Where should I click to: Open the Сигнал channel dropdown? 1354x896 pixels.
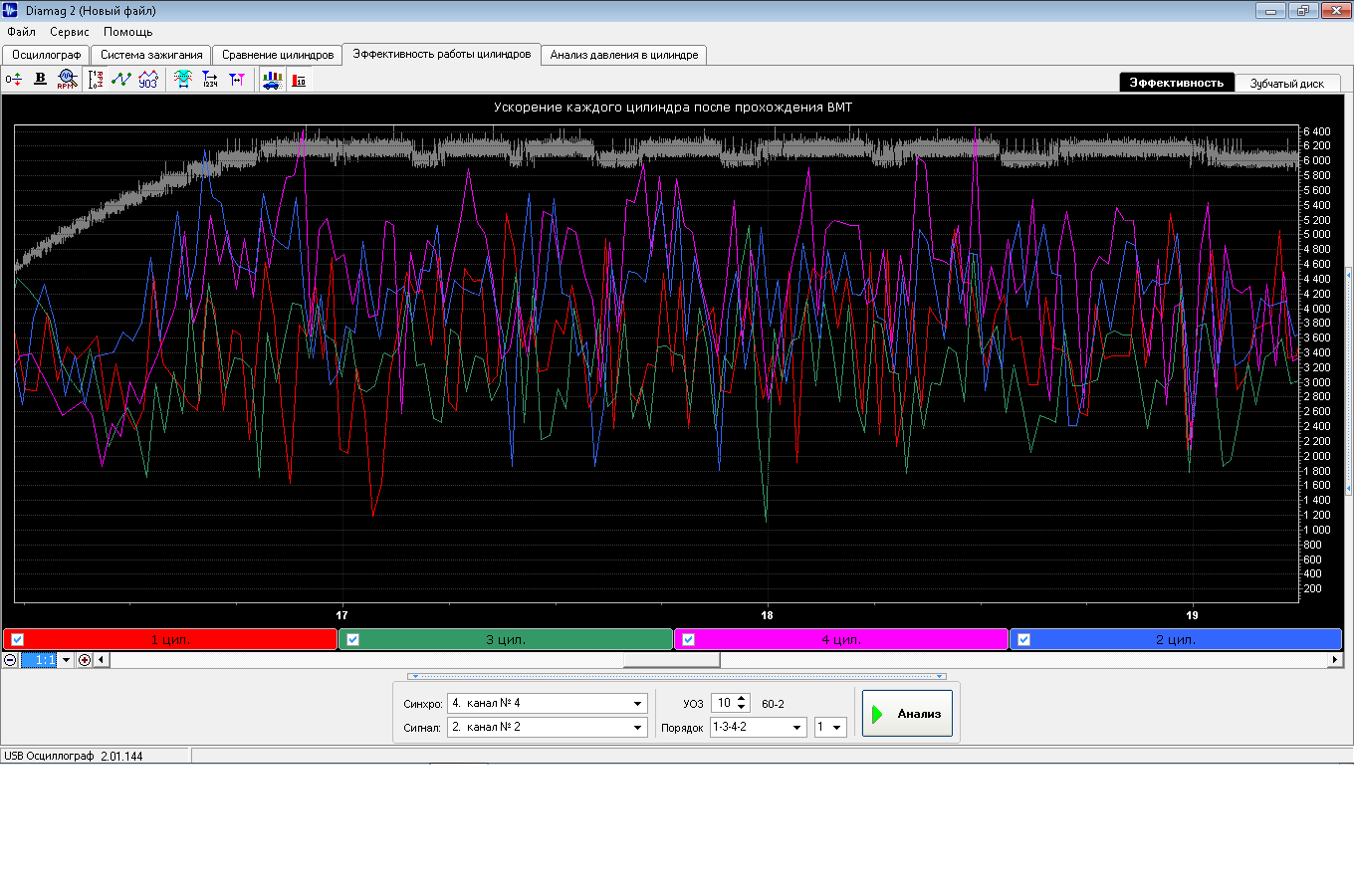(x=638, y=728)
